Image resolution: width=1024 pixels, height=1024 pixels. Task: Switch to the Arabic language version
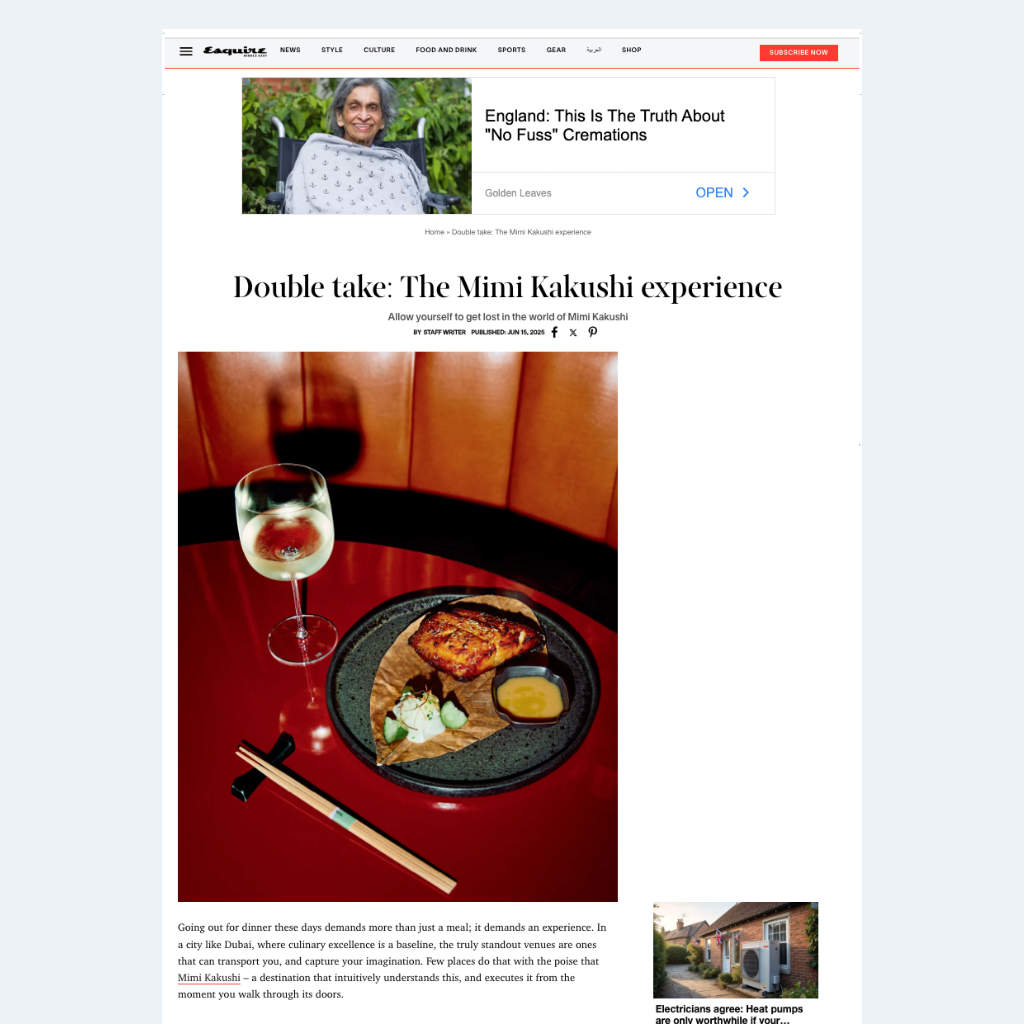[x=594, y=50]
